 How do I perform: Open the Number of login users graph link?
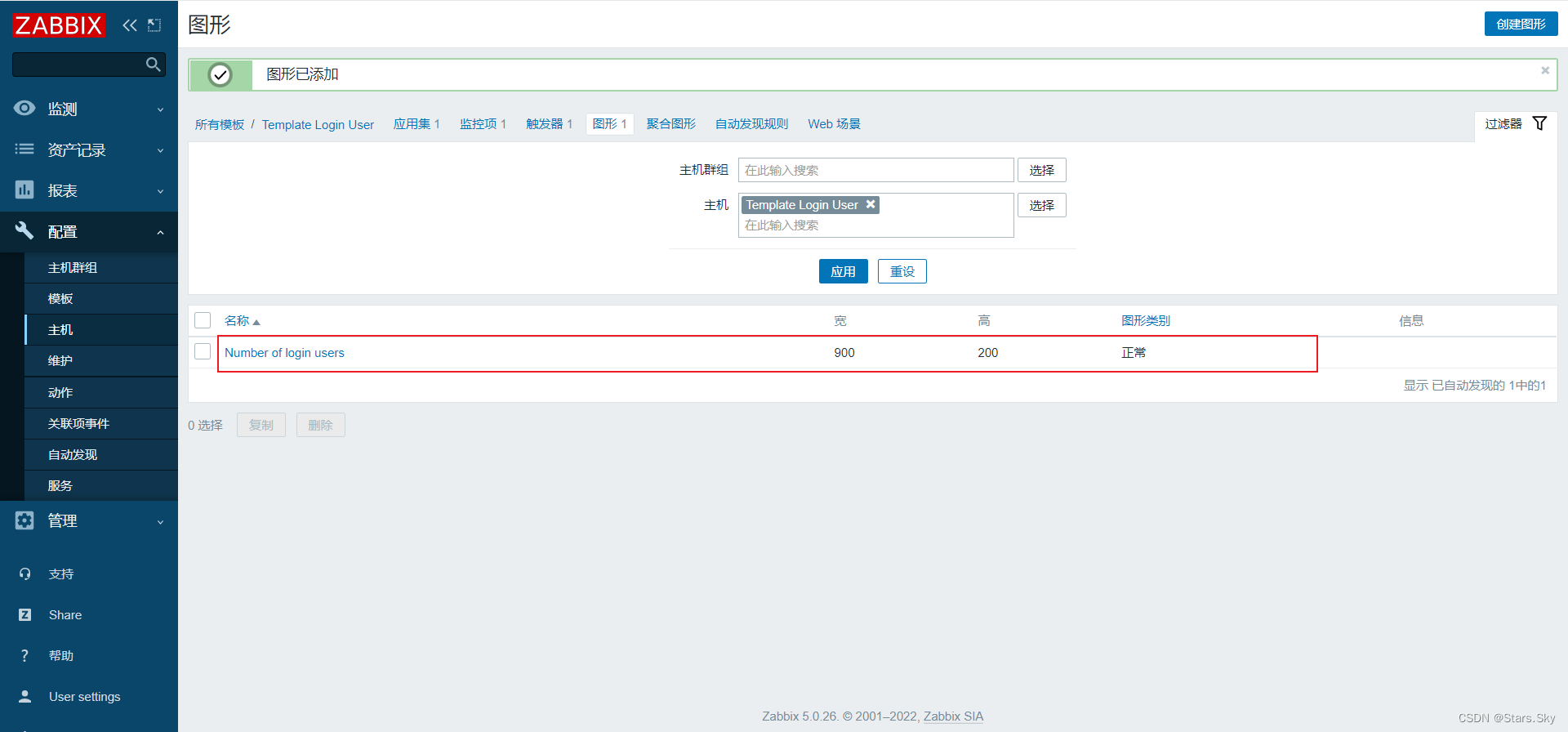pyautogui.click(x=284, y=352)
